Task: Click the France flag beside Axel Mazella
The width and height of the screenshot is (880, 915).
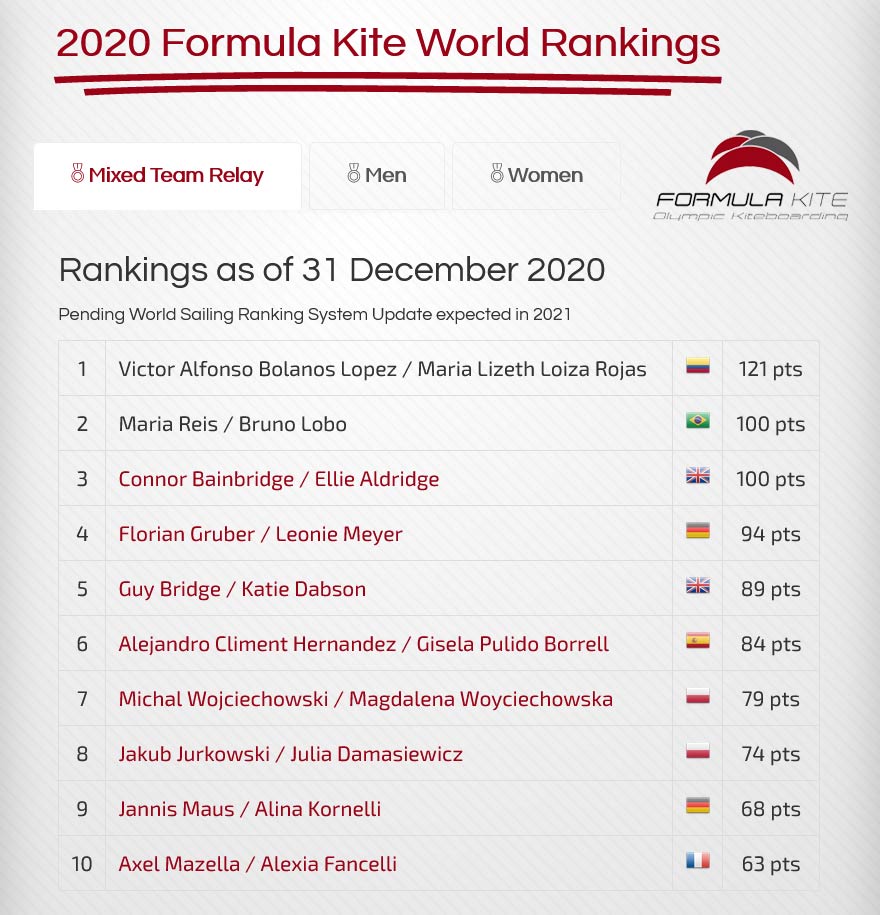Action: coord(697,861)
